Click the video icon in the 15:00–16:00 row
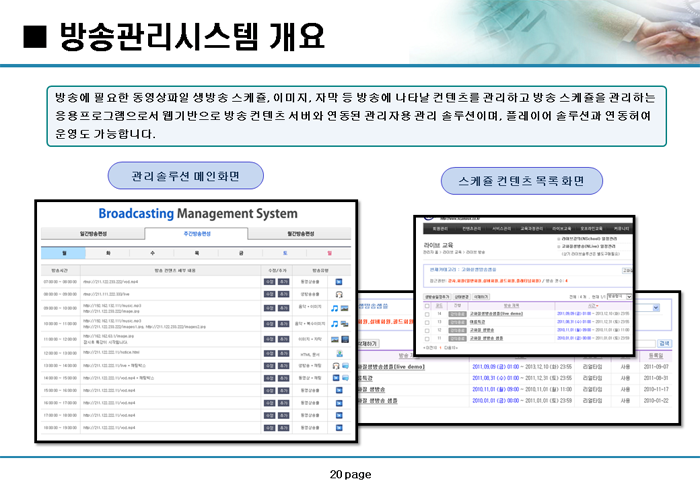Viewport: 700px width, 485px height. (339, 390)
